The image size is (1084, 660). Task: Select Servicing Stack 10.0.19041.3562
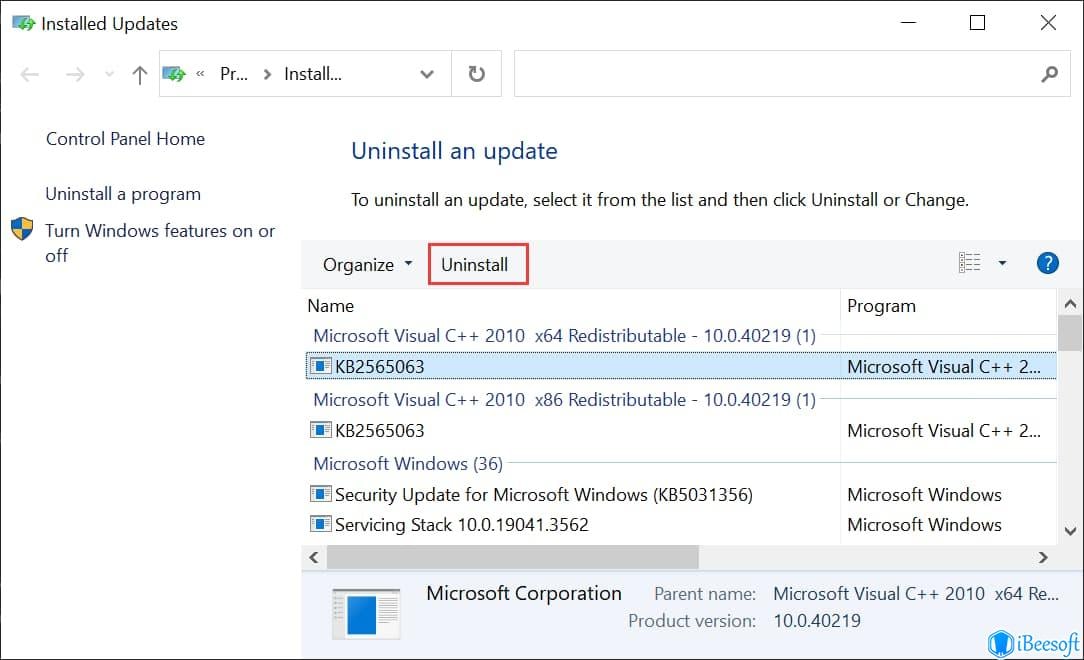462,525
